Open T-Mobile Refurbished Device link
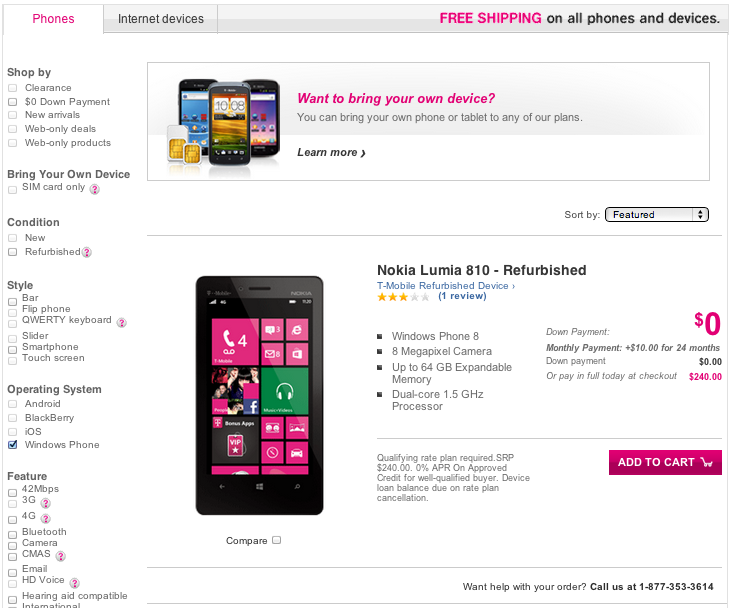732x608 pixels. coord(445,286)
